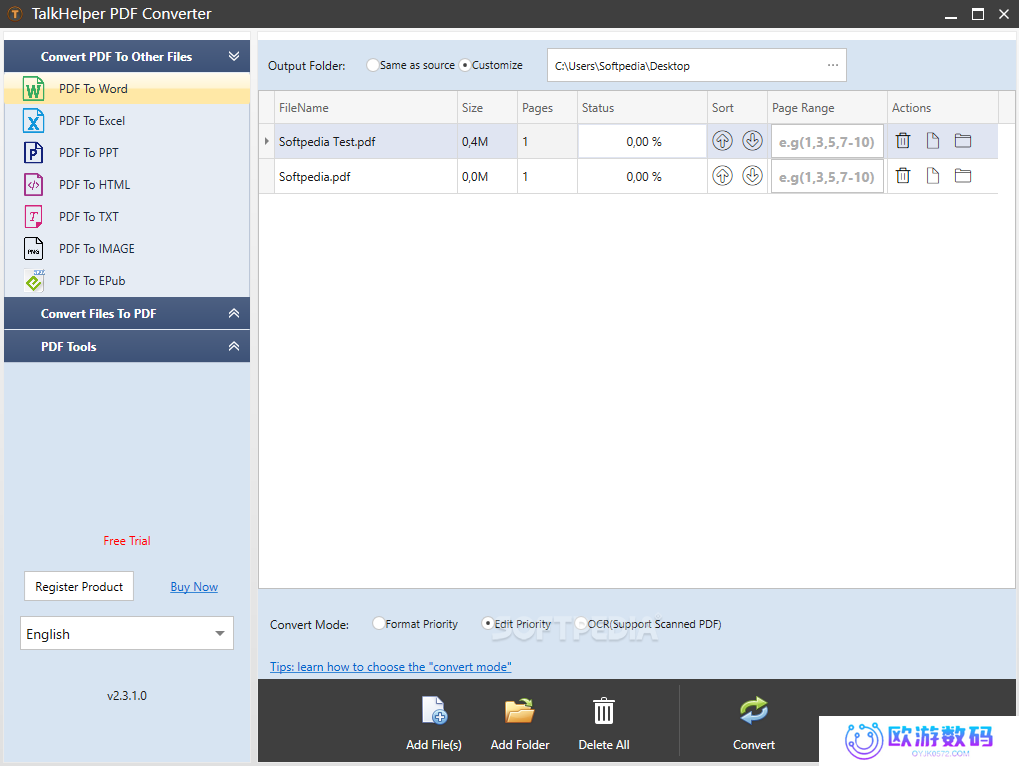Move Softpedia Test.pdf down in list
Screen dimensions: 1019x766
[752, 140]
